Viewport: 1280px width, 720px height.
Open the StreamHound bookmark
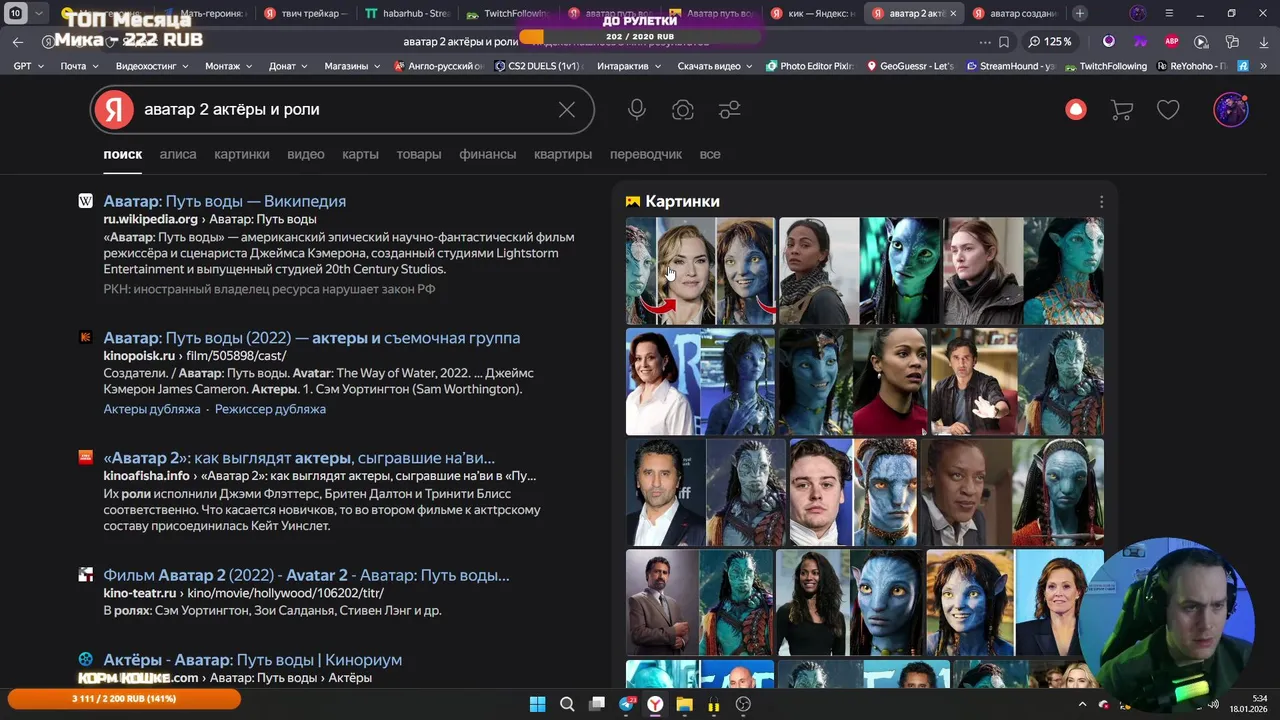pyautogui.click(x=1009, y=66)
